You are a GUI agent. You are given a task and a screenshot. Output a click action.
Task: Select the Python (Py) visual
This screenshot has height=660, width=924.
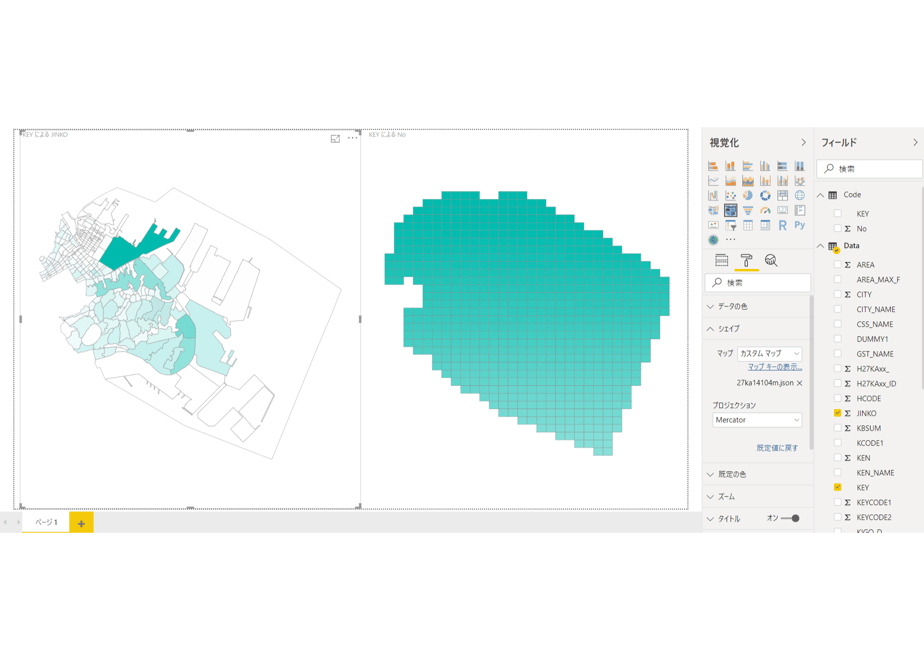(x=800, y=225)
